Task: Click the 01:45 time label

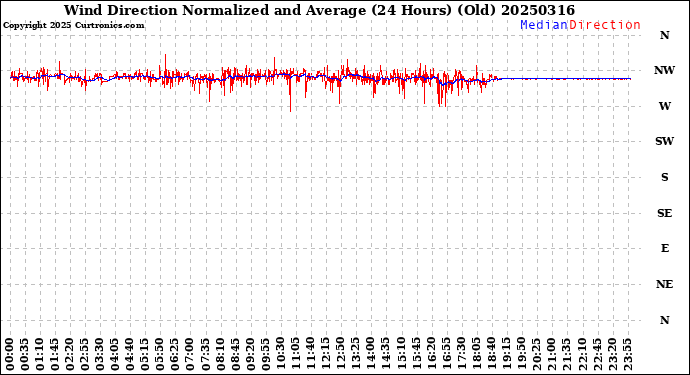Action: [x=55, y=355]
